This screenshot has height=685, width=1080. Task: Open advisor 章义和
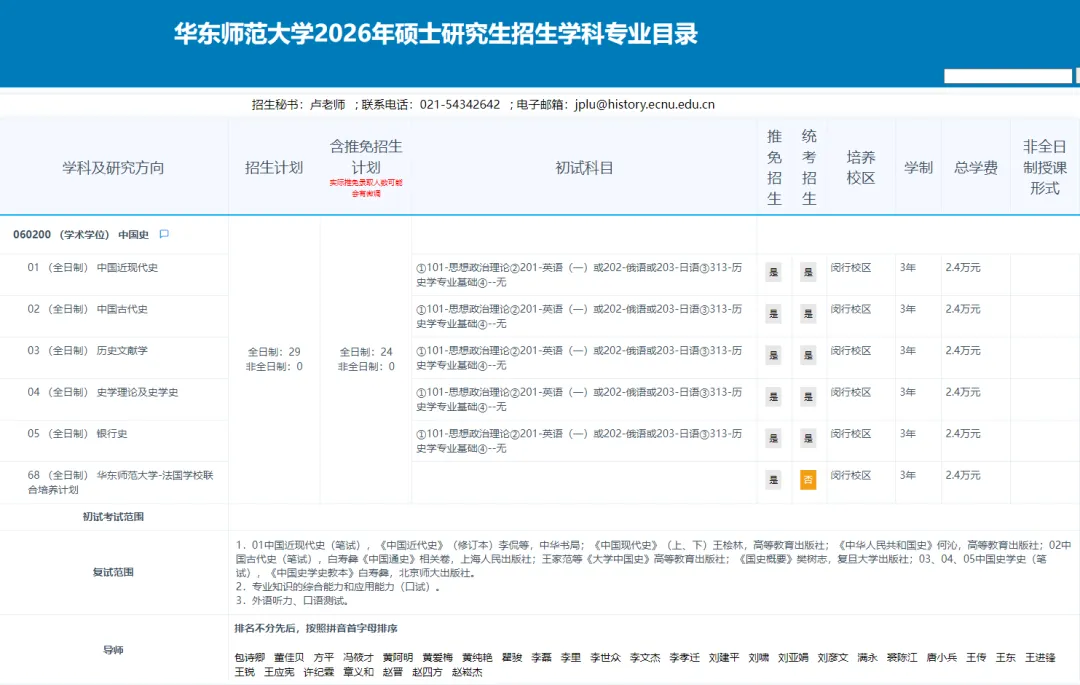tap(358, 672)
